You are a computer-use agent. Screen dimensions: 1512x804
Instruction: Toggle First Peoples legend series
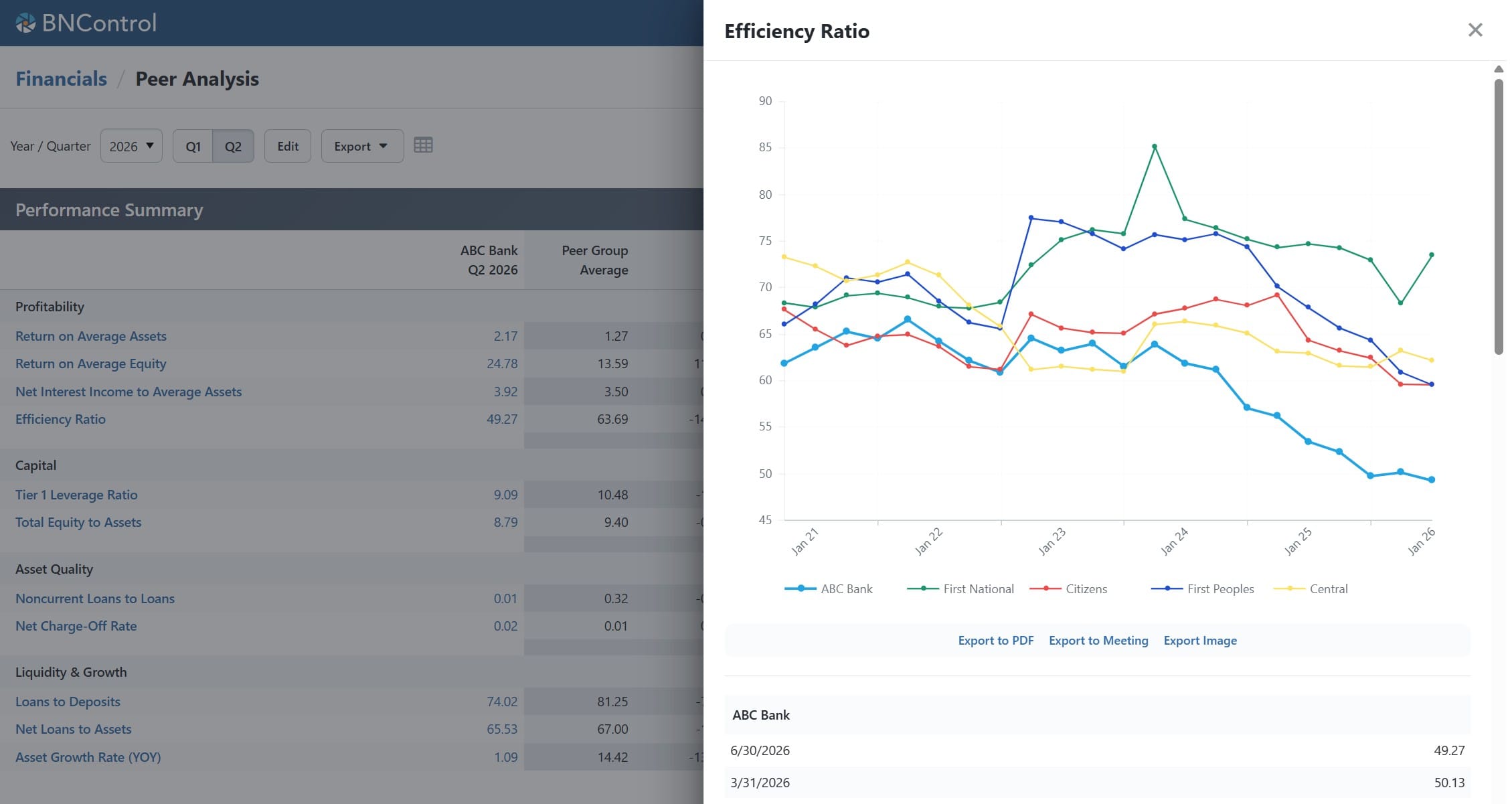coord(1202,588)
